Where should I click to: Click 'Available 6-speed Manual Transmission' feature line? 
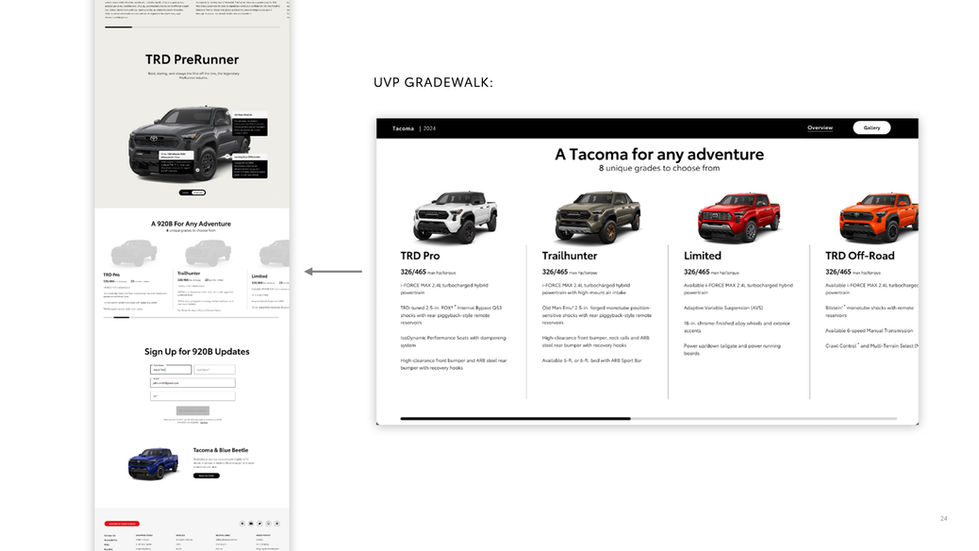869,331
